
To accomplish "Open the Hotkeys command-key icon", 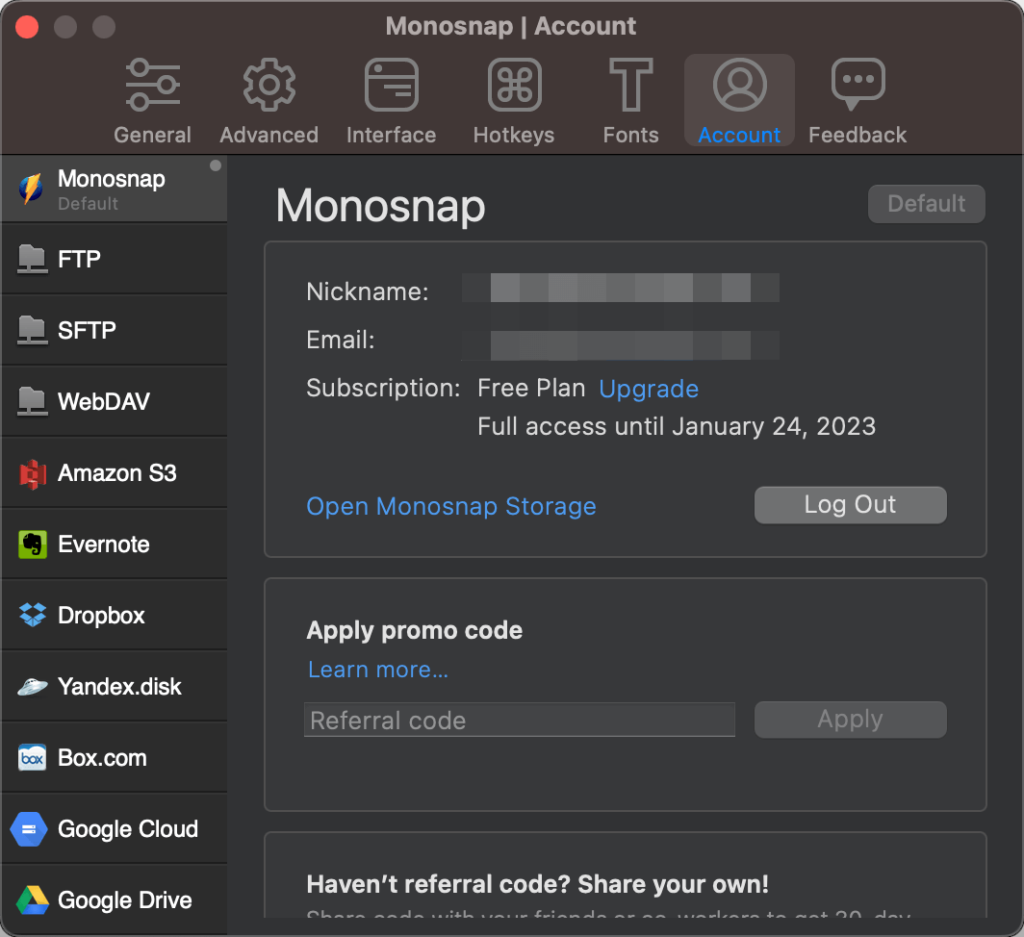I will coord(515,85).
